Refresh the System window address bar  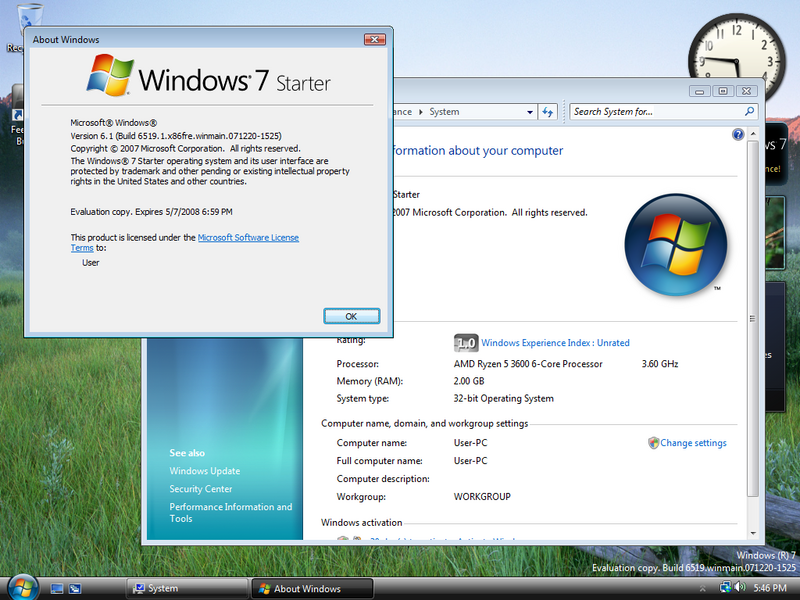click(x=547, y=112)
